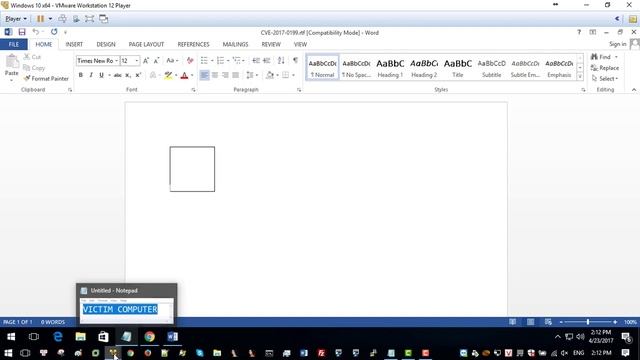This screenshot has height=360, width=640.
Task: Open text effects and typography
Action: [x=153, y=75]
